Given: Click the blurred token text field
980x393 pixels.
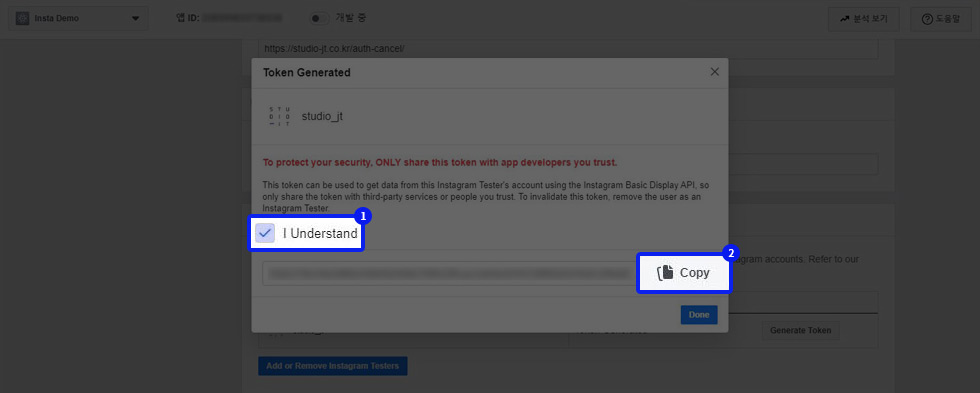Looking at the screenshot, I should (x=449, y=274).
